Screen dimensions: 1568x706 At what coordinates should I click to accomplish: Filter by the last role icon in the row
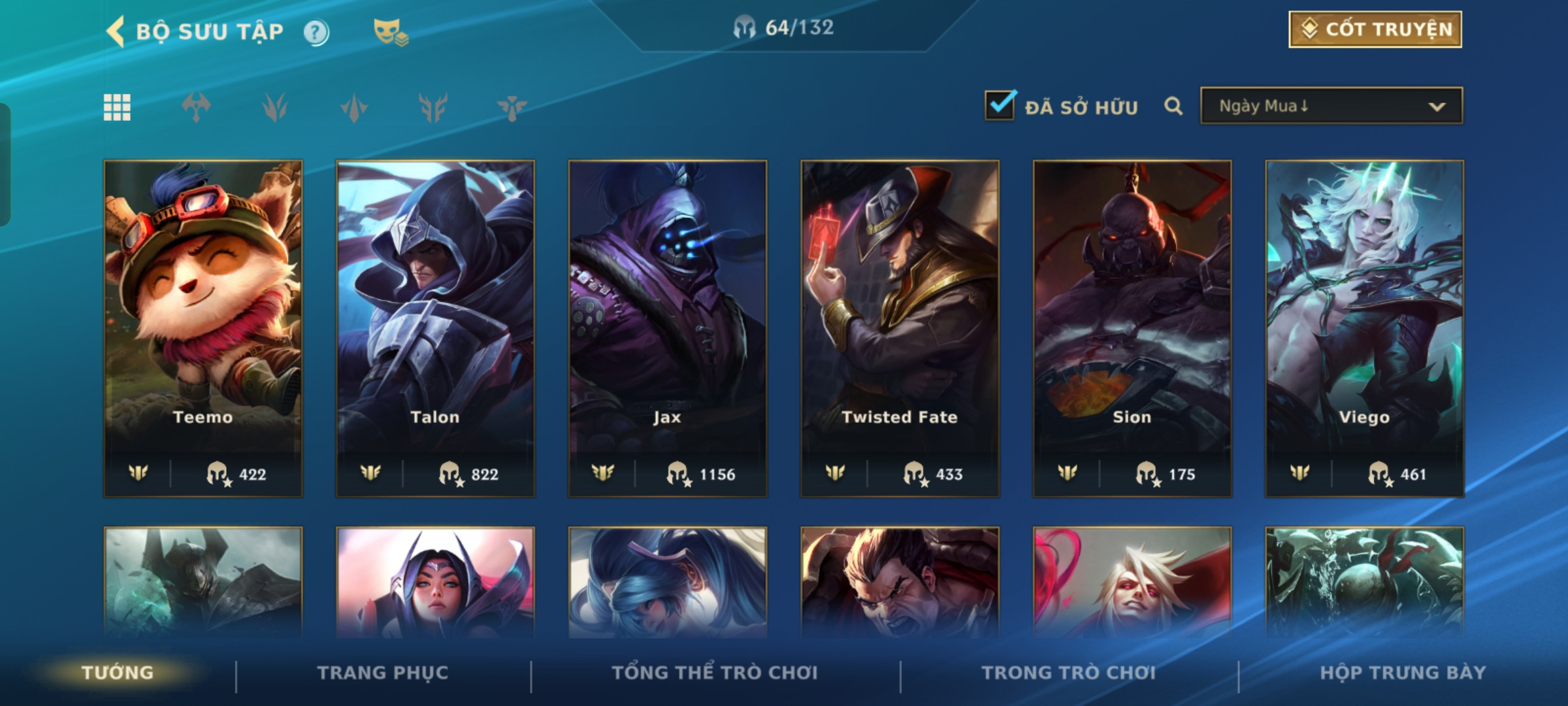[x=512, y=107]
